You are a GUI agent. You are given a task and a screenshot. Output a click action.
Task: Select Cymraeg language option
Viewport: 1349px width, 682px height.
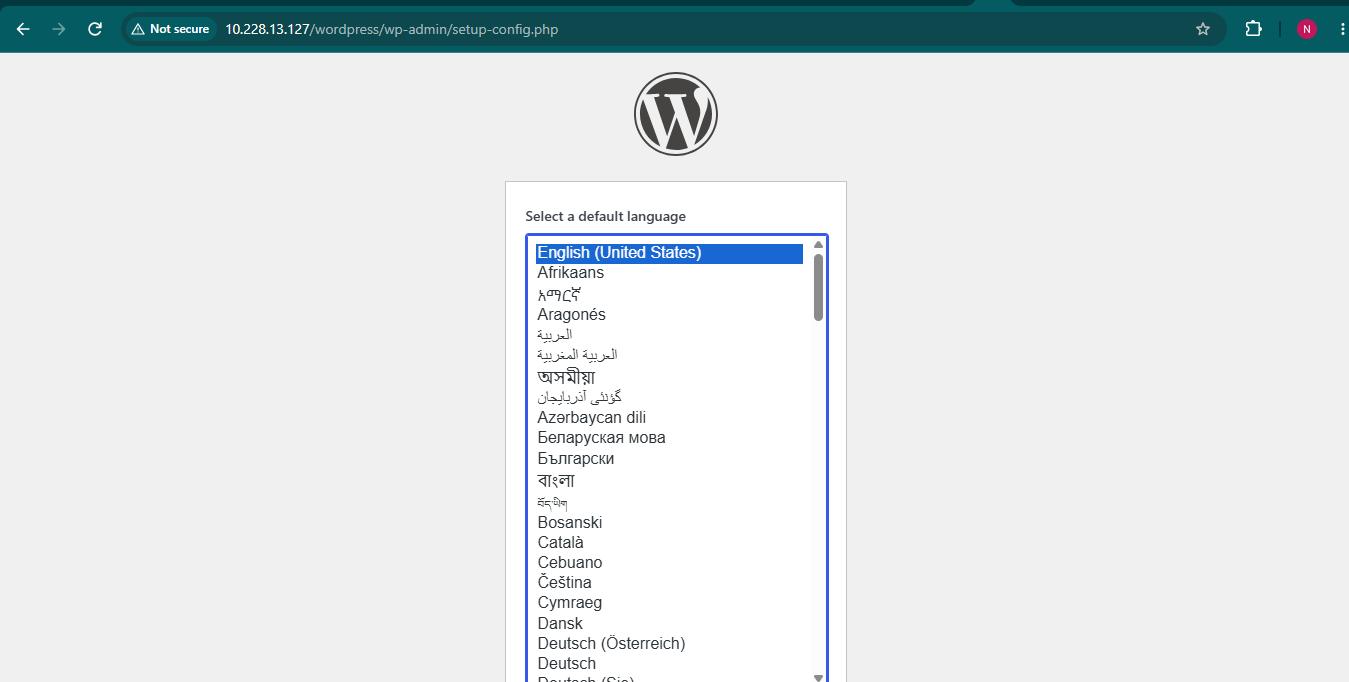[x=669, y=603]
